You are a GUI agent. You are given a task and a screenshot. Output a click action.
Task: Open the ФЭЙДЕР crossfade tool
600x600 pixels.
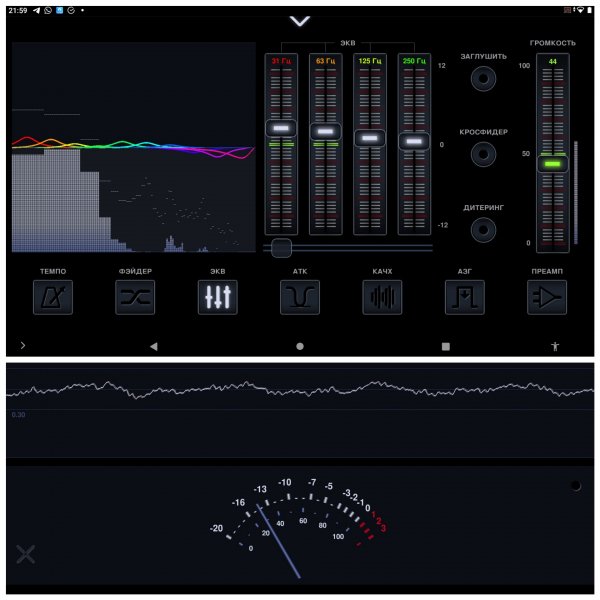pyautogui.click(x=135, y=297)
